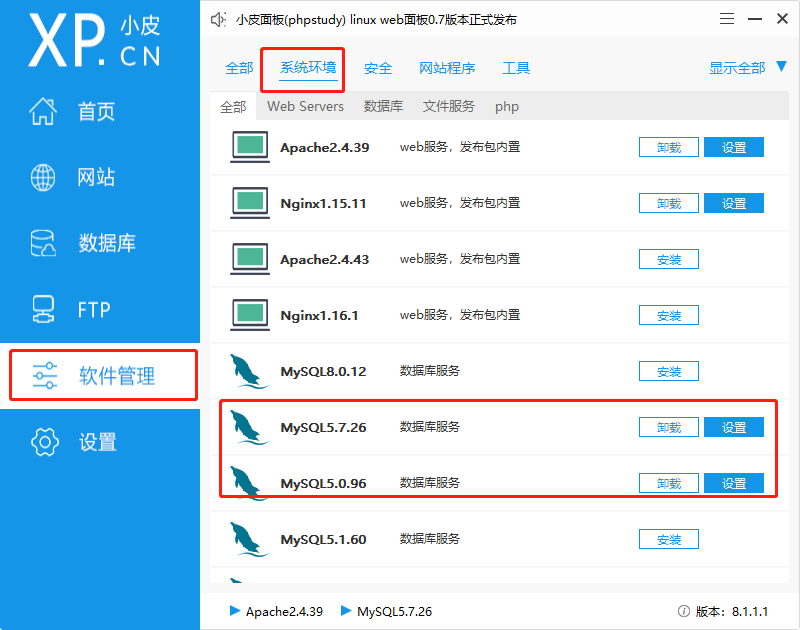The height and width of the screenshot is (630, 800).
Task: Click the speaker announcement icon
Action: tap(218, 20)
